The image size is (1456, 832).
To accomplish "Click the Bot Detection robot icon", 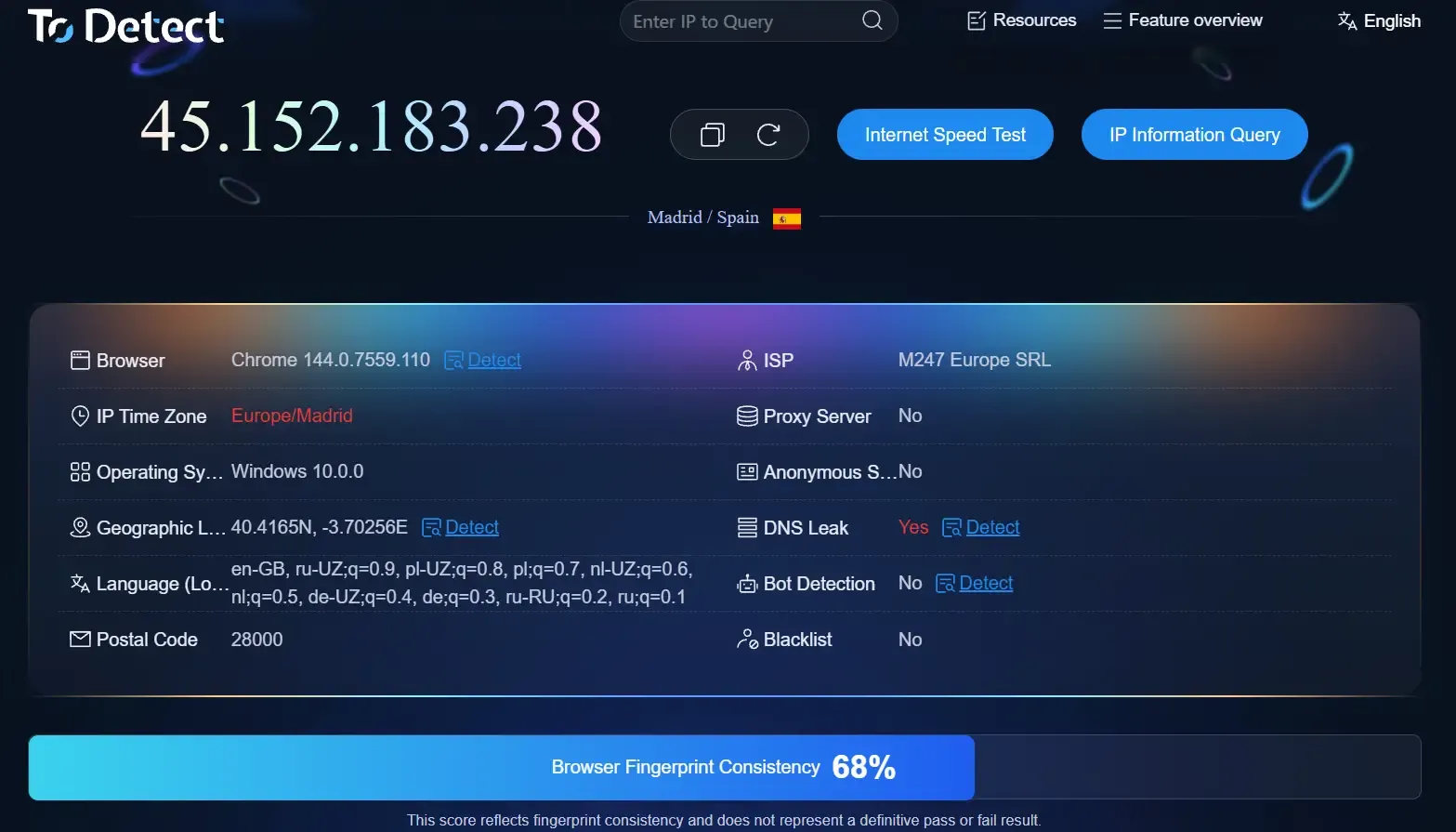I will 747,584.
